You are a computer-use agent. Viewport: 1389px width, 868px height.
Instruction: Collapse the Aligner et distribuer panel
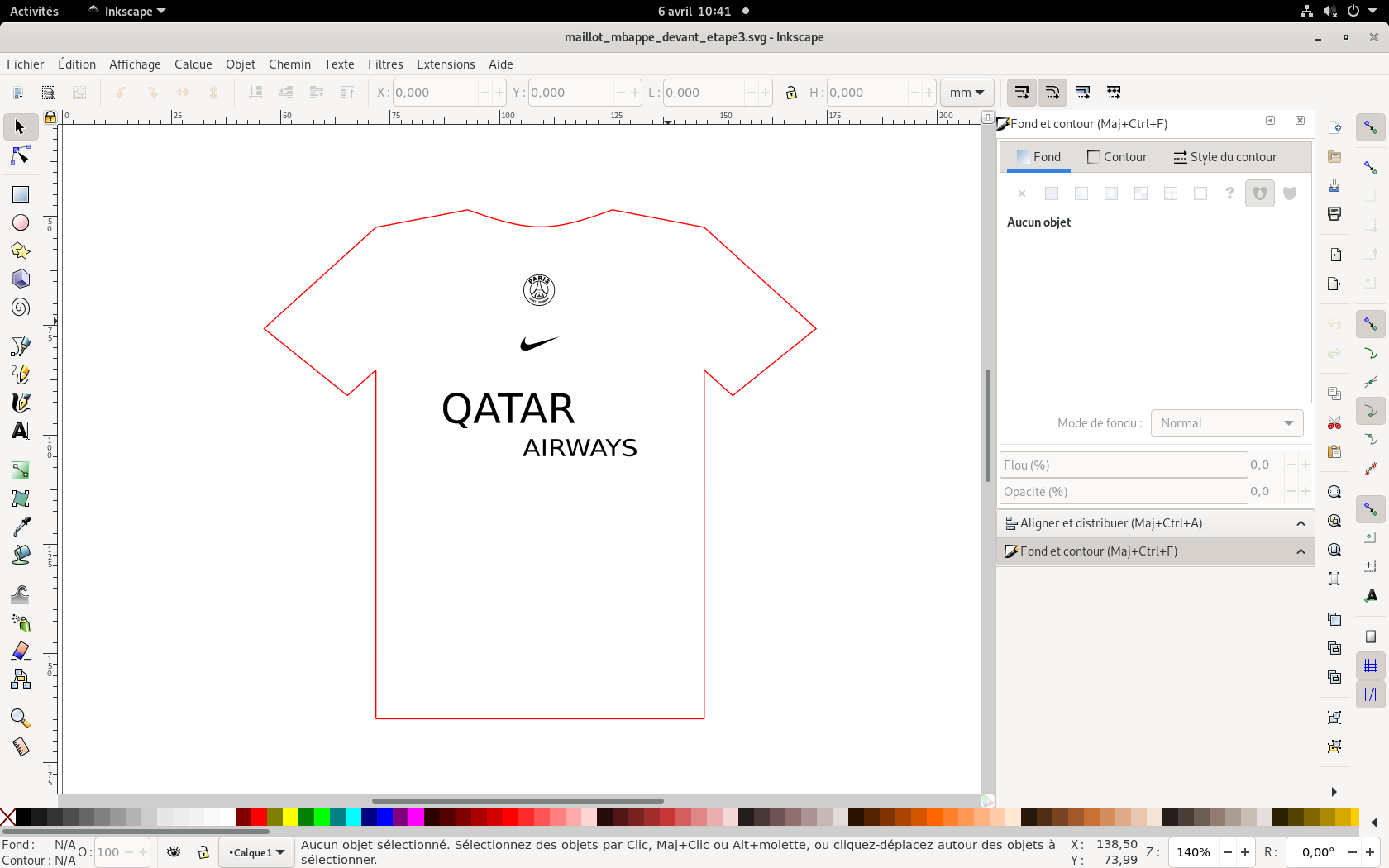tap(1301, 523)
